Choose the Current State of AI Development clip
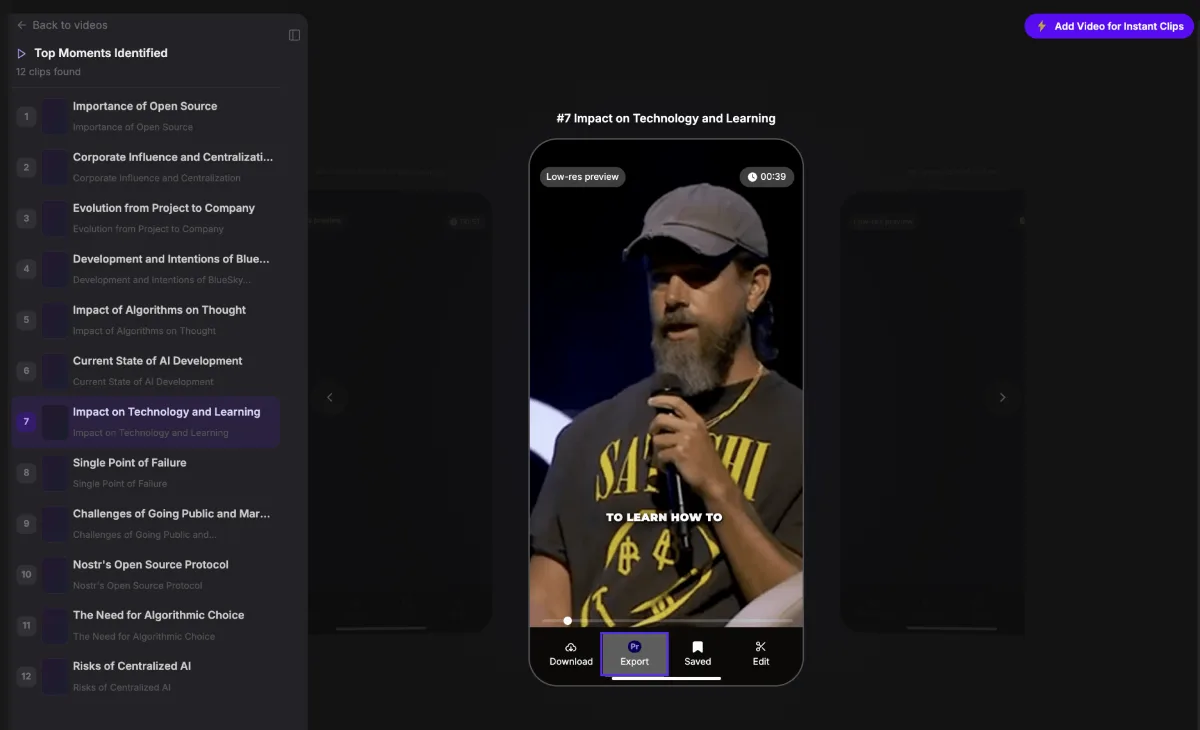 point(146,371)
